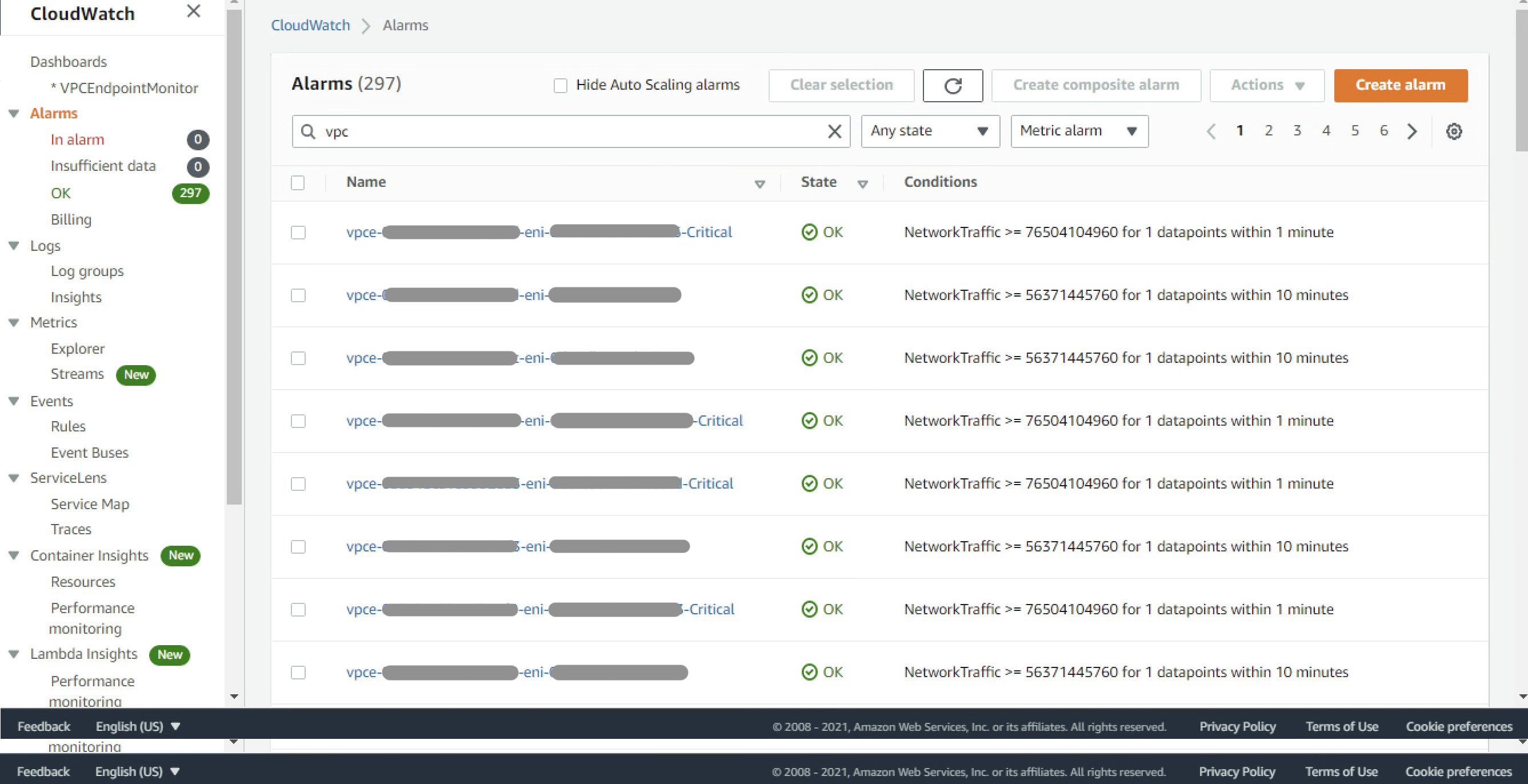Enable Hide Auto Scaling alarms

pyautogui.click(x=560, y=85)
